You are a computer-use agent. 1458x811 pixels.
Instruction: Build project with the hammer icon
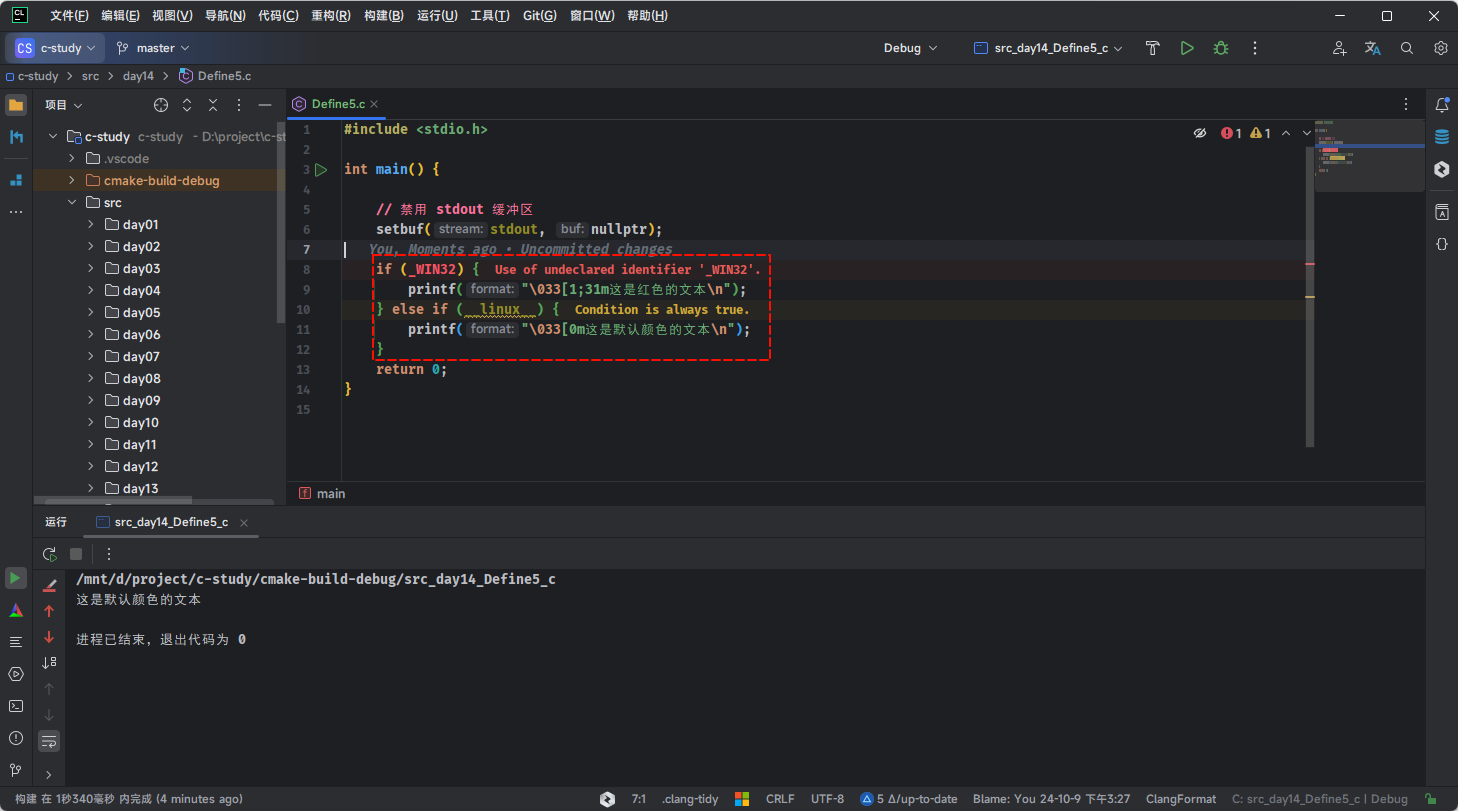[x=1152, y=48]
